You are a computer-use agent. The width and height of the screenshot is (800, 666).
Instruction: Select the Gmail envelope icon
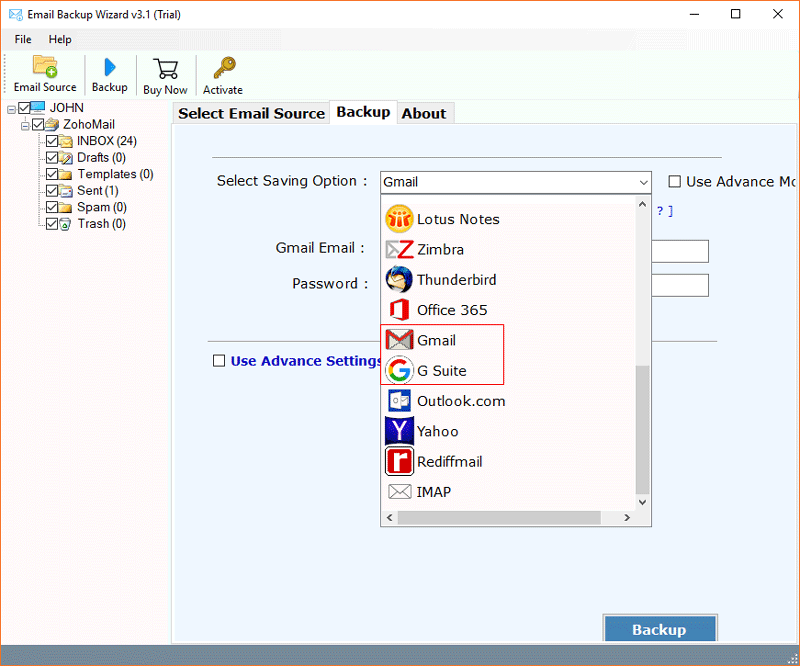point(399,340)
